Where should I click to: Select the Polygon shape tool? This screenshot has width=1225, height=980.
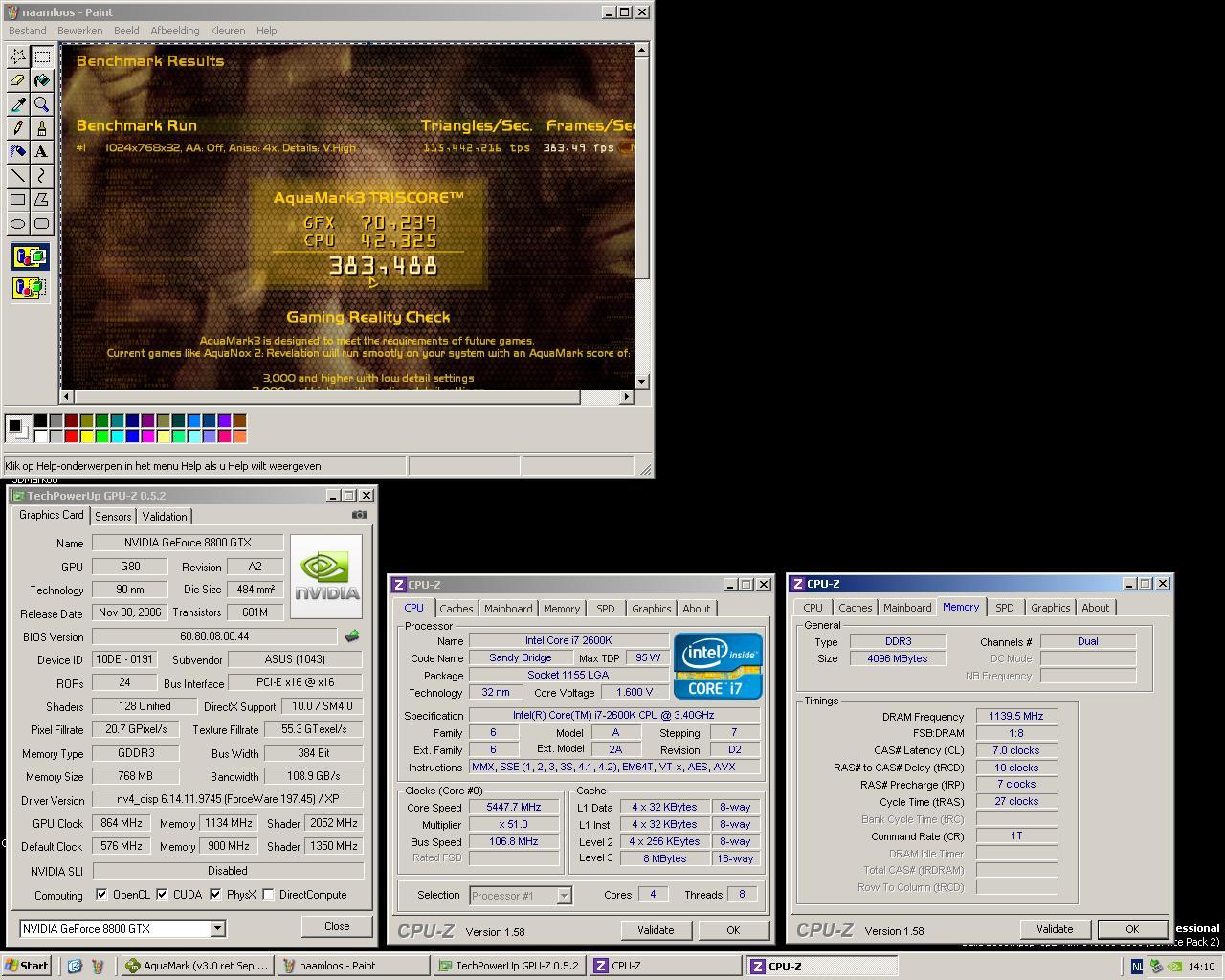point(41,200)
